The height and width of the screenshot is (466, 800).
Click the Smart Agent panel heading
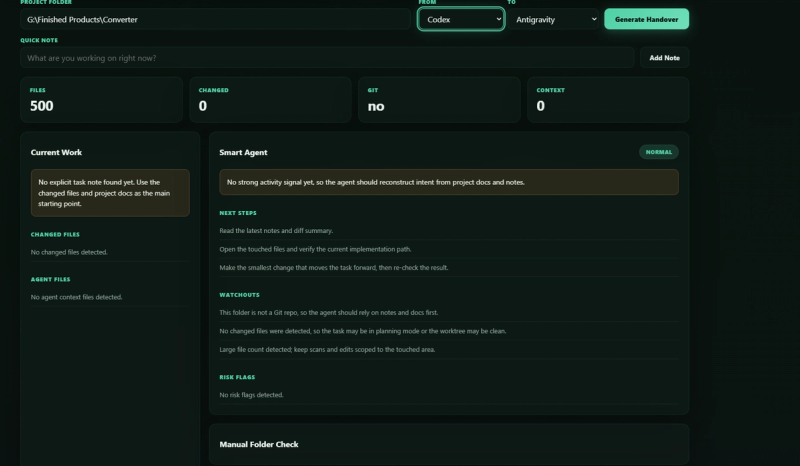pos(243,152)
